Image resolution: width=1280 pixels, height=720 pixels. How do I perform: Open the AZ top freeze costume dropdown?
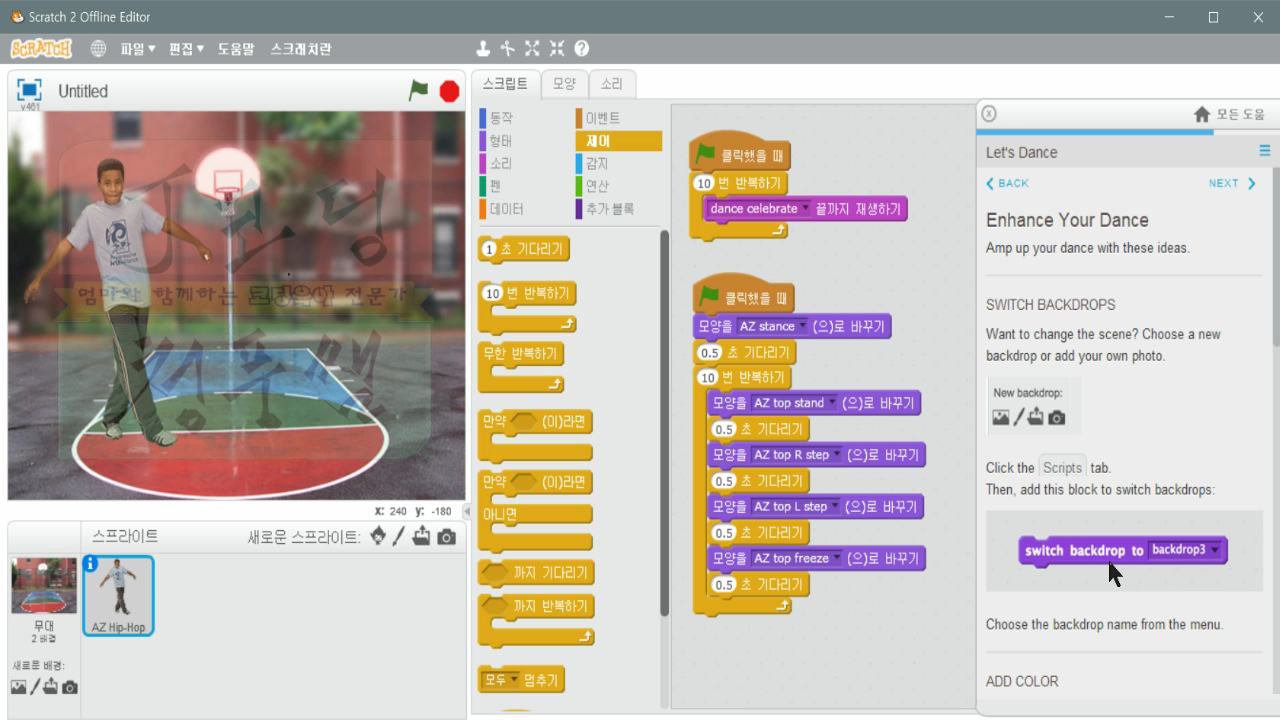point(796,558)
